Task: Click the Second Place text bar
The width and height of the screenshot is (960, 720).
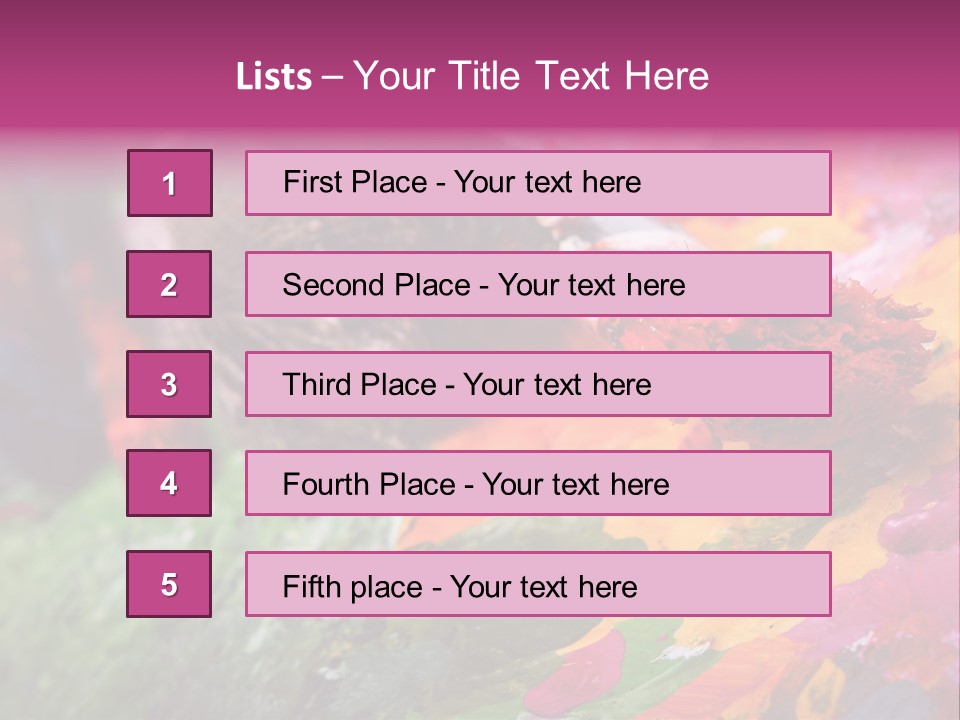Action: tap(538, 284)
